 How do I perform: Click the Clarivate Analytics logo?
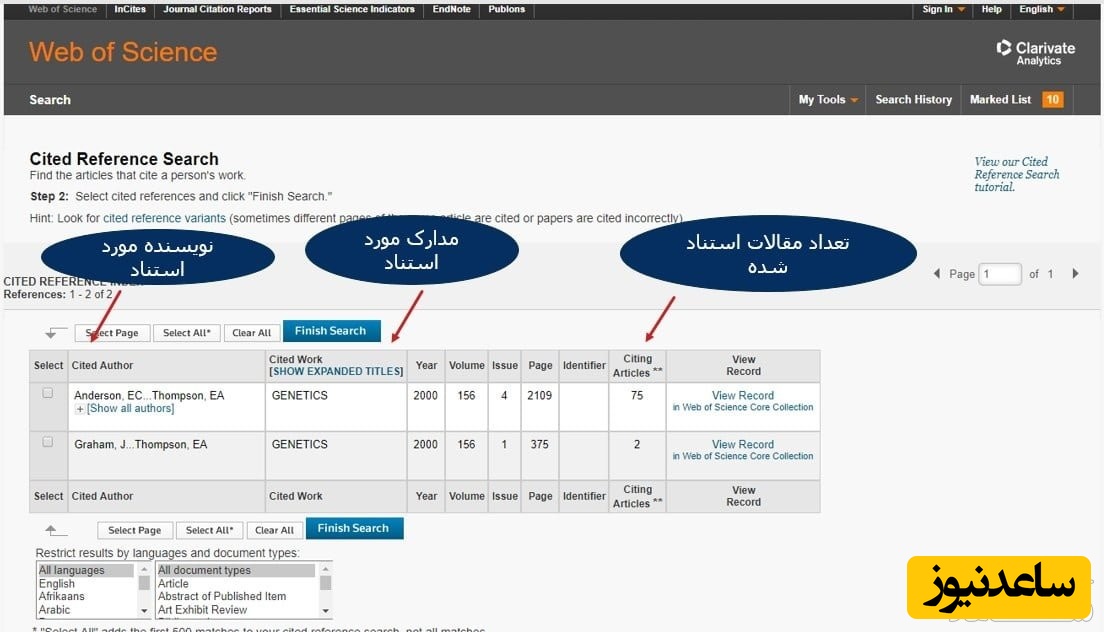pos(1036,53)
